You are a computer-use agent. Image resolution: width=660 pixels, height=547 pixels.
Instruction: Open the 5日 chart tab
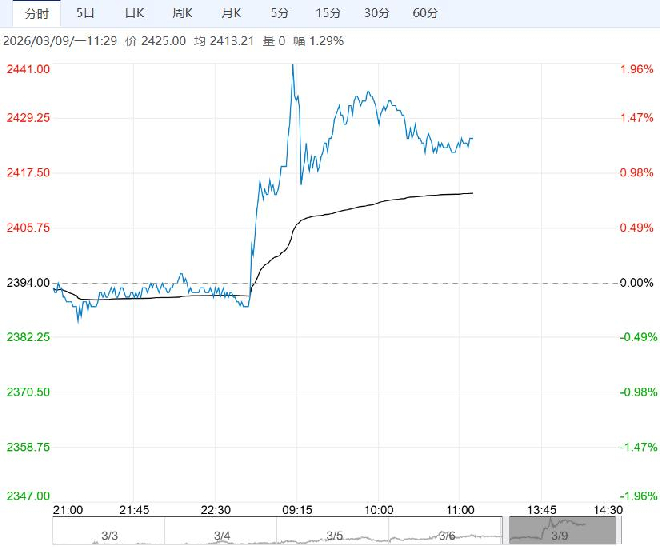[86, 13]
